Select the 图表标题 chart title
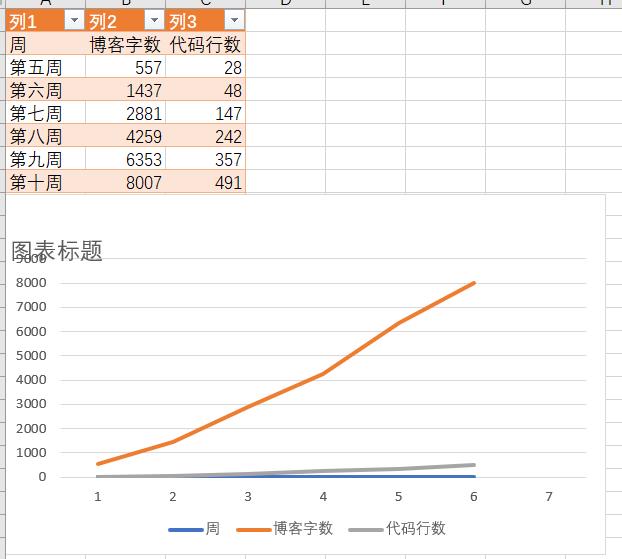The width and height of the screenshot is (622, 559). click(57, 251)
